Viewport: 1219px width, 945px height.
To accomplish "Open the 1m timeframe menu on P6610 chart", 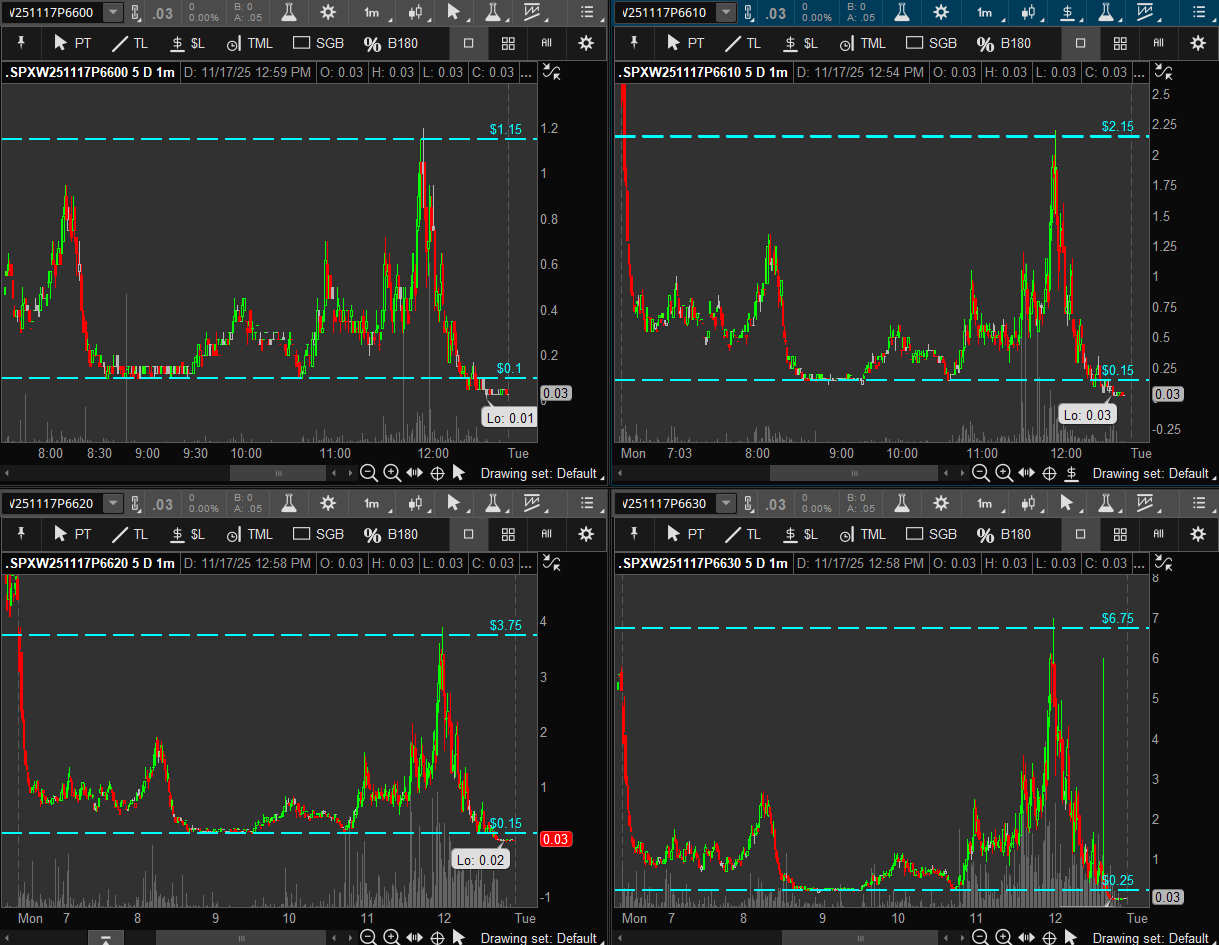I will point(985,12).
